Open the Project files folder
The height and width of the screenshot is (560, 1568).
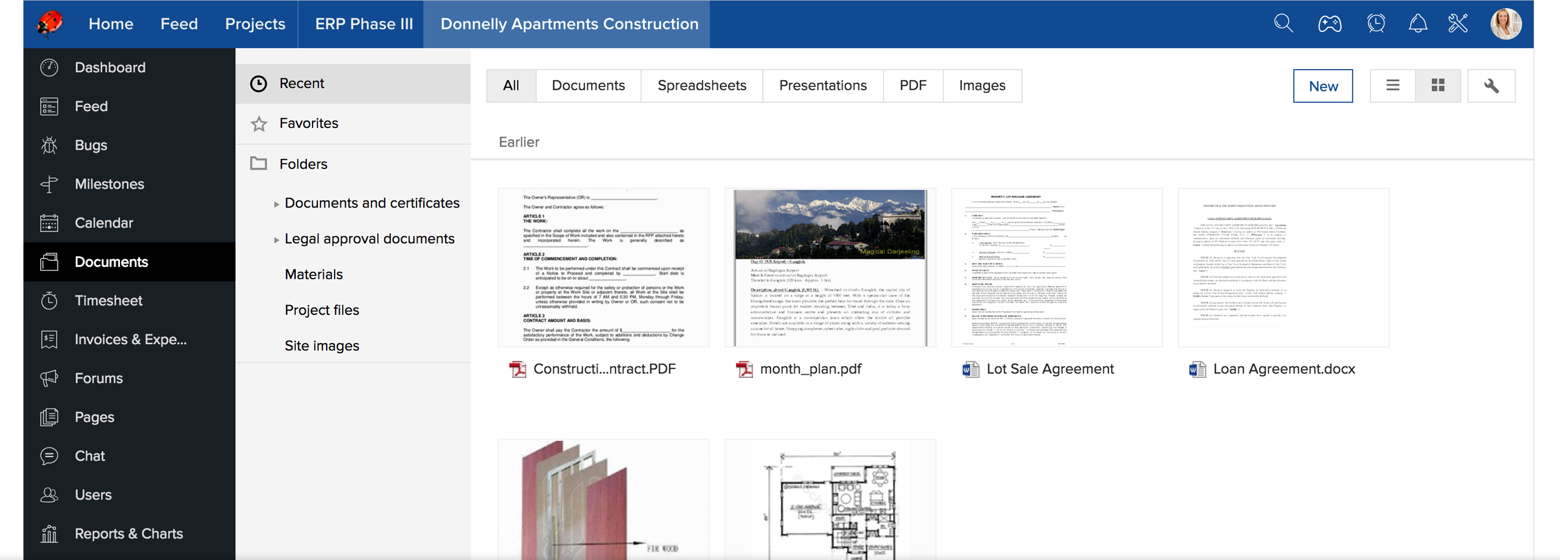pos(321,310)
